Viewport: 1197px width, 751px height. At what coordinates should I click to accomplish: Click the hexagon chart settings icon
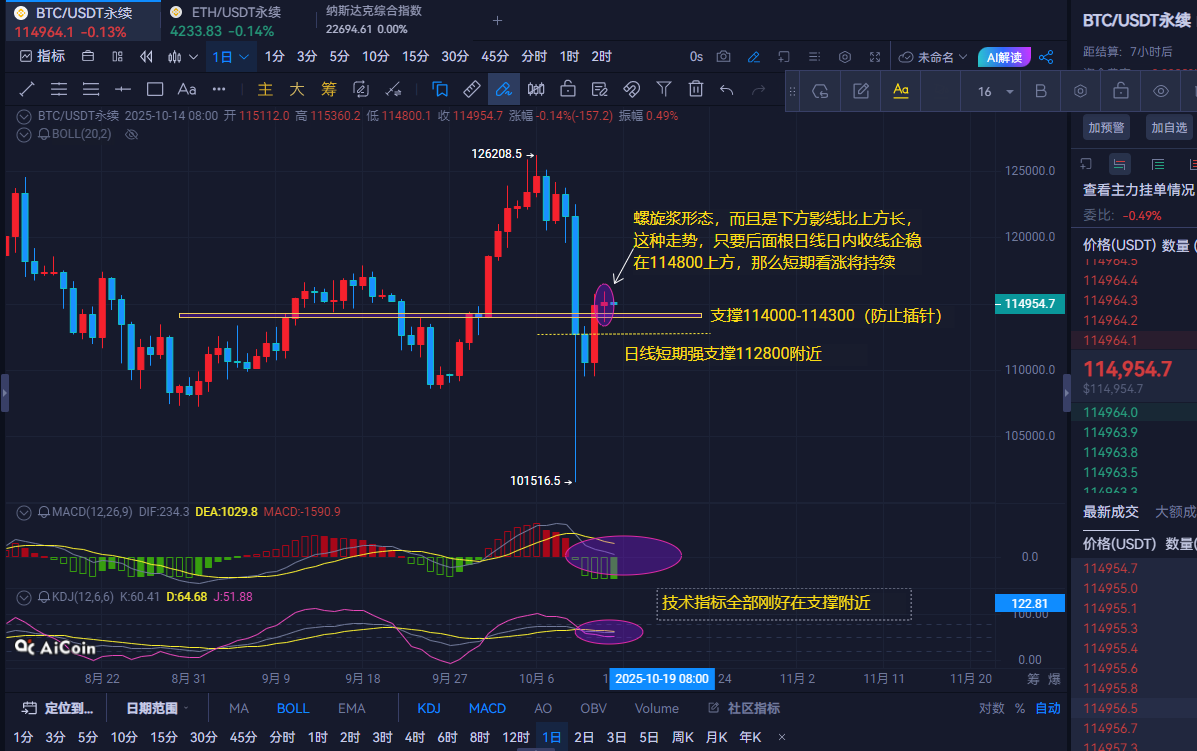[844, 56]
